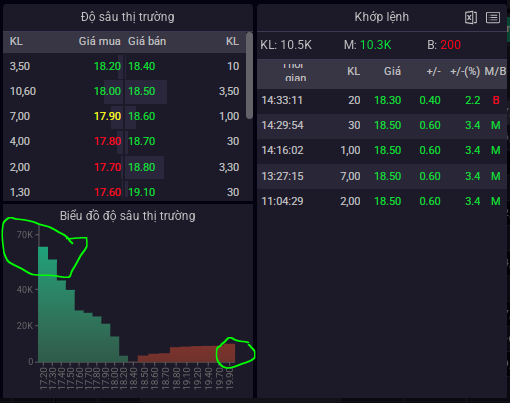510x403 pixels.
Task: Select the trade row at 14:16:02
Action: [382, 150]
